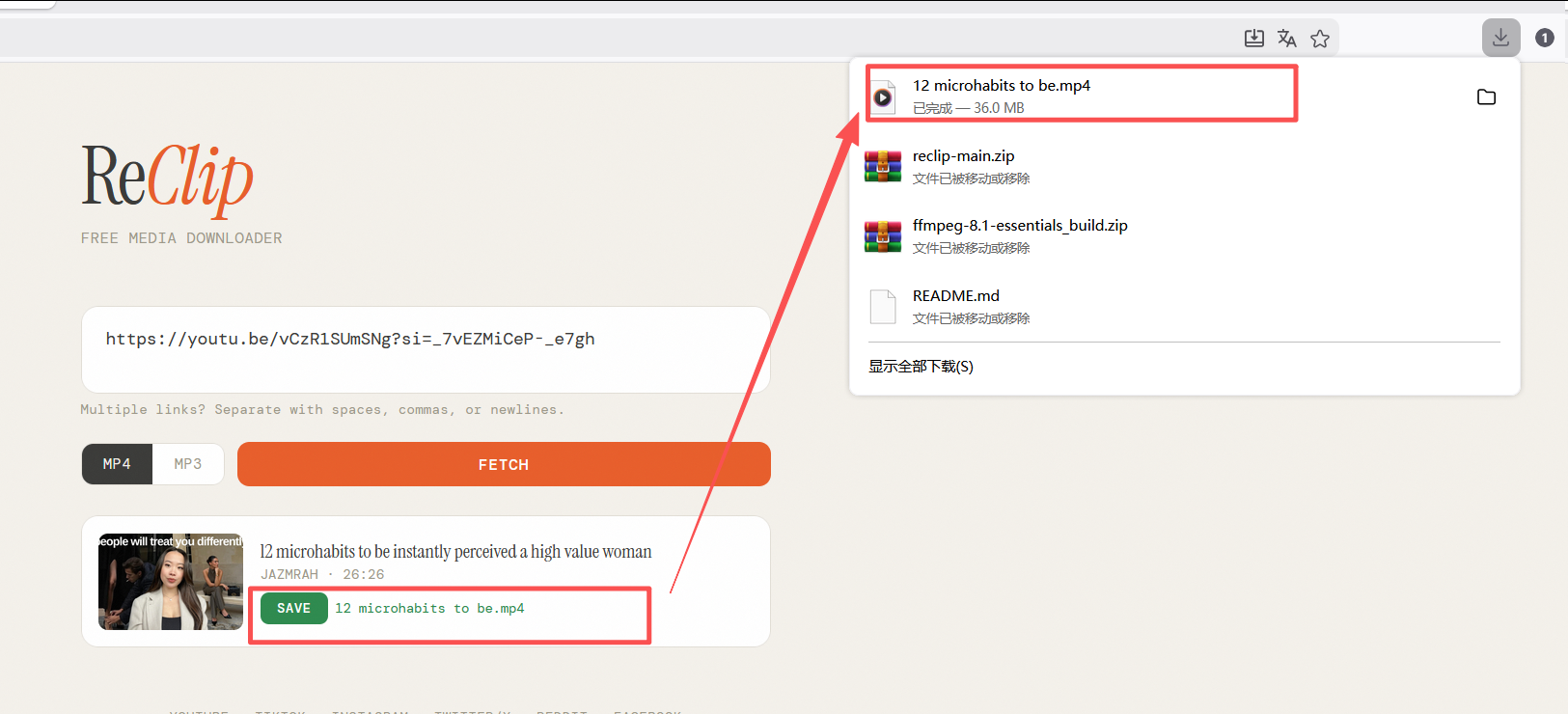
Task: Click 显示全部下载(S) to show all downloads
Action: 921,367
